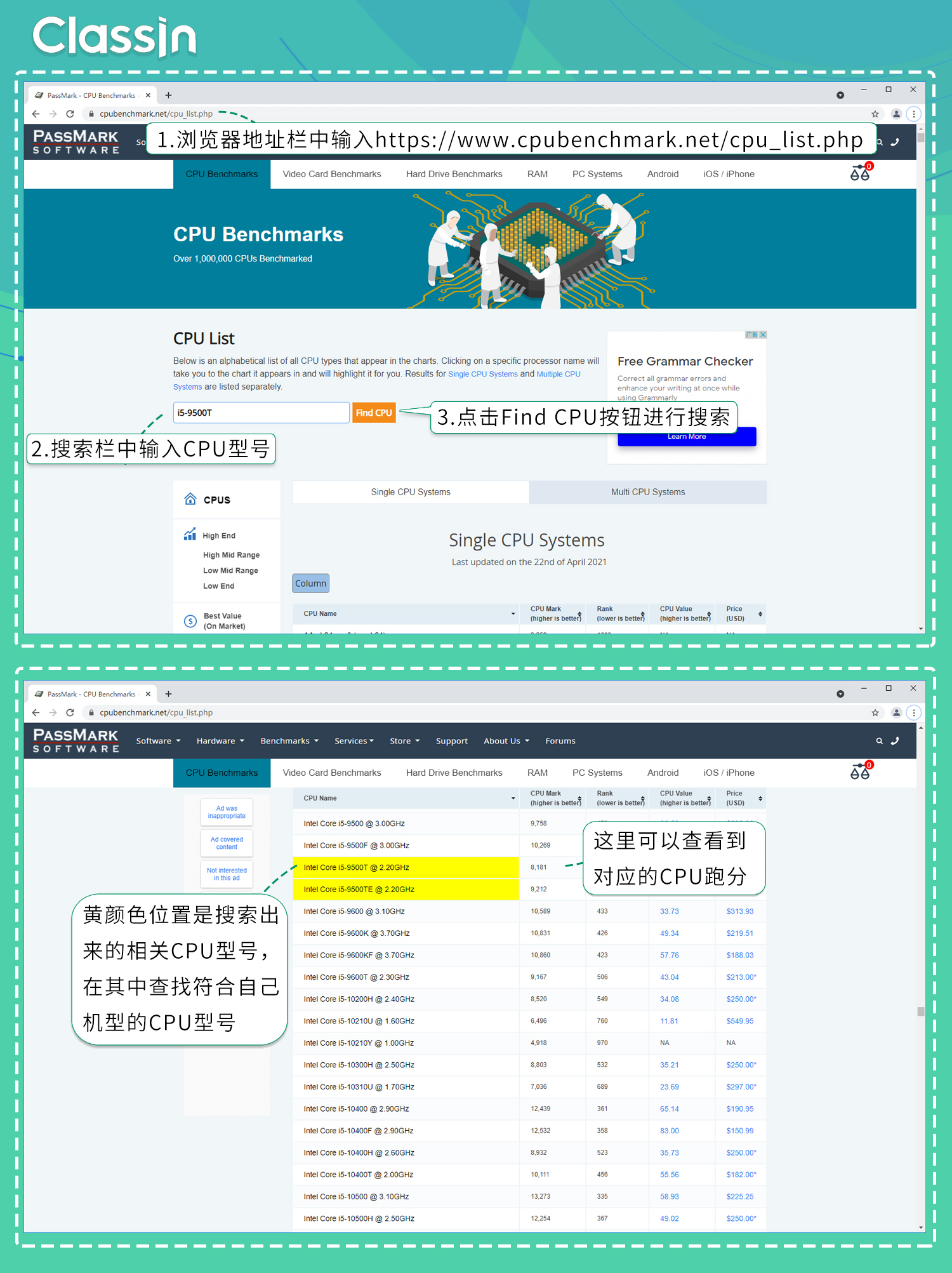Choose 'Ad covered content' feedback option
Viewport: 952px width, 1273px height.
tap(227, 843)
